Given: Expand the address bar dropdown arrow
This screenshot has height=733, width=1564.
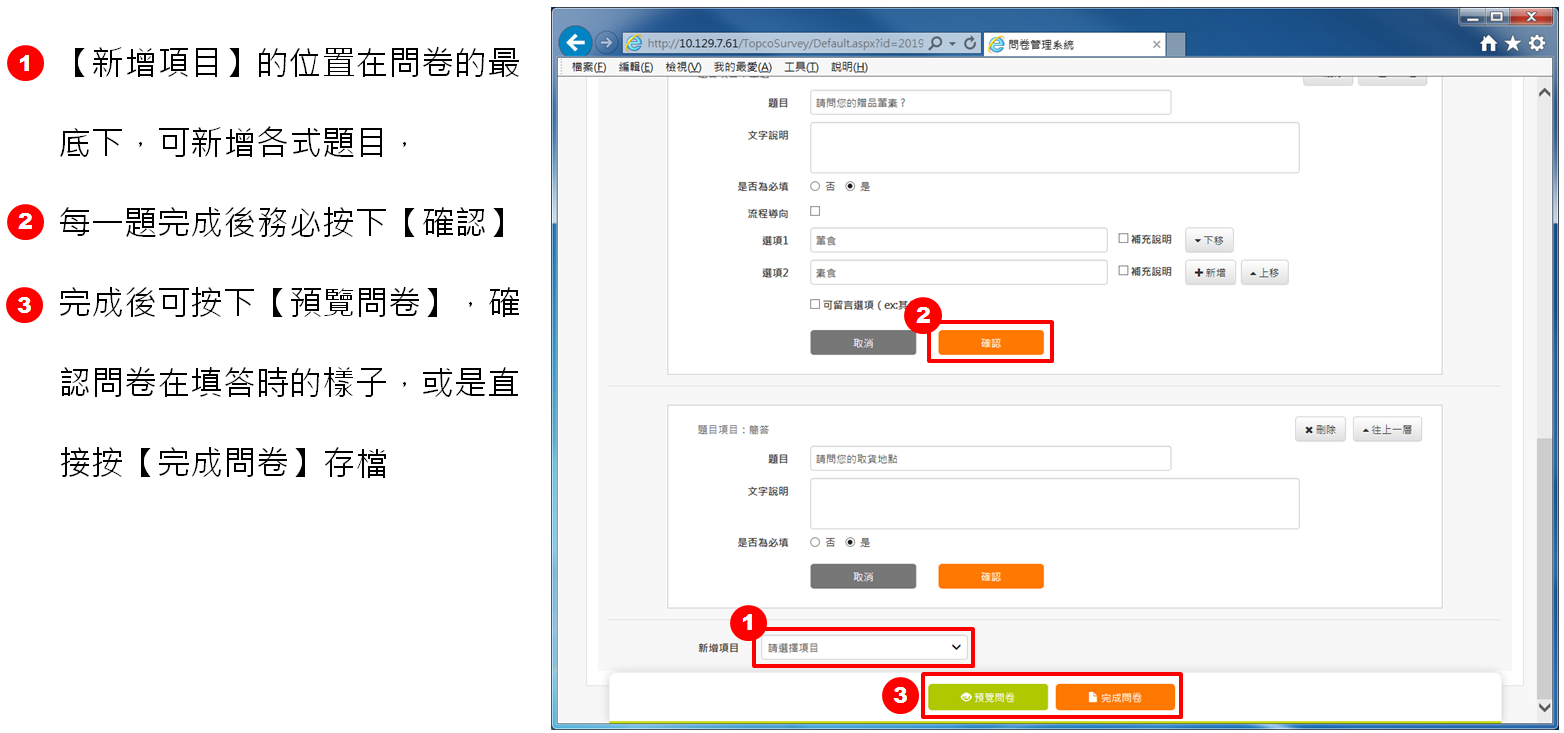Looking at the screenshot, I should click(x=952, y=44).
